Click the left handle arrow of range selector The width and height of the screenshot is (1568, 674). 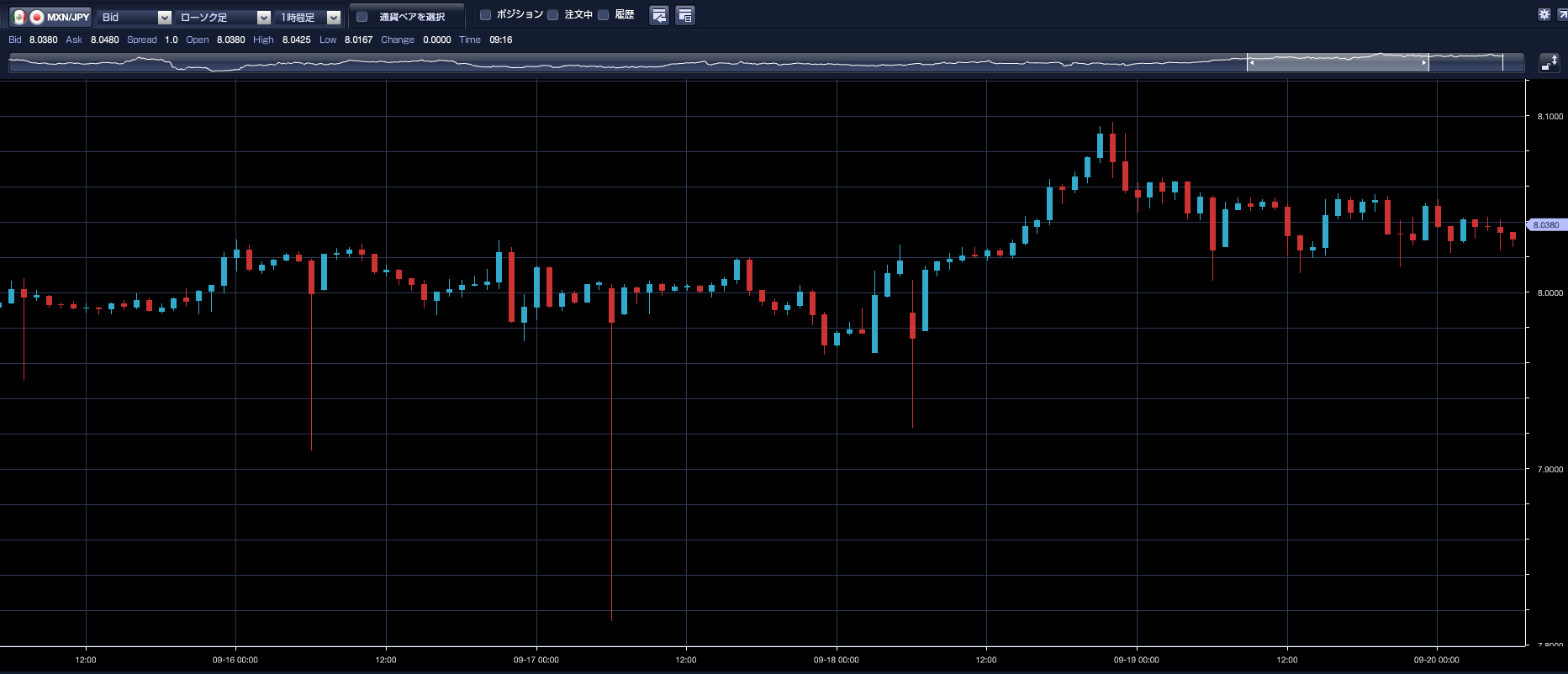pyautogui.click(x=1251, y=63)
